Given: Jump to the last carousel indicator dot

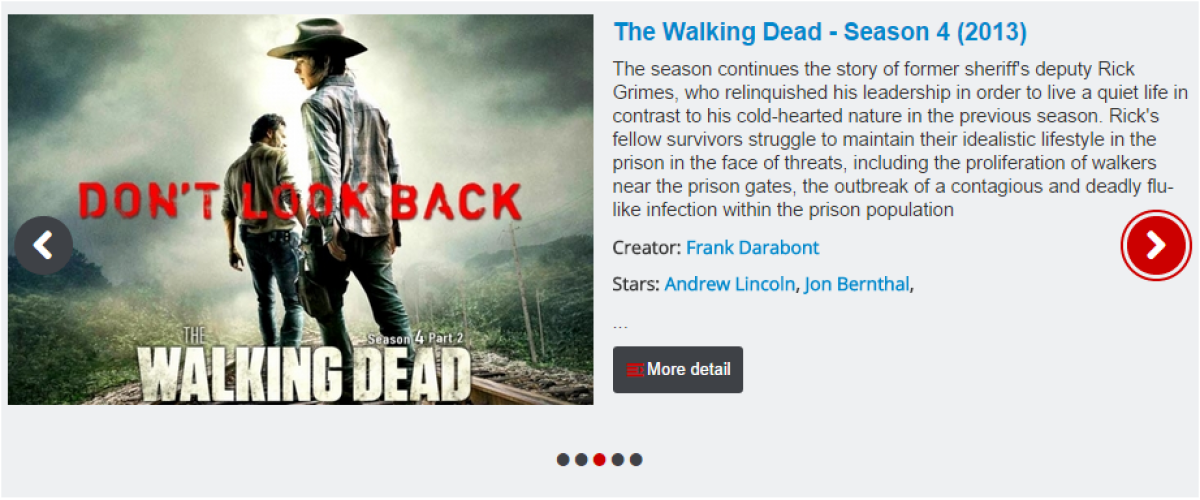Looking at the screenshot, I should 636,460.
